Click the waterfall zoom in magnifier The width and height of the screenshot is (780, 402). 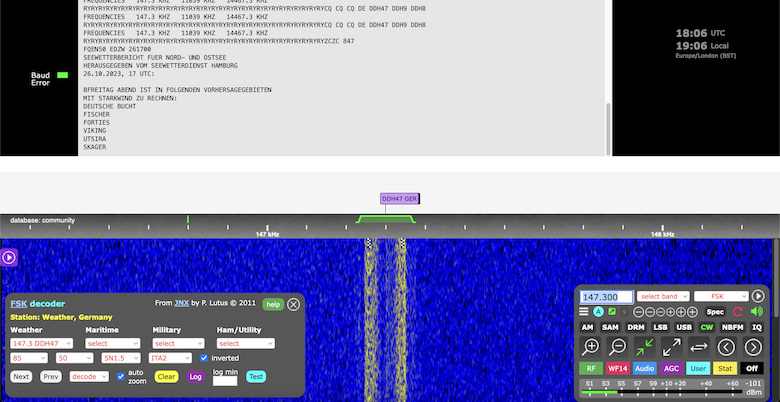pos(591,347)
